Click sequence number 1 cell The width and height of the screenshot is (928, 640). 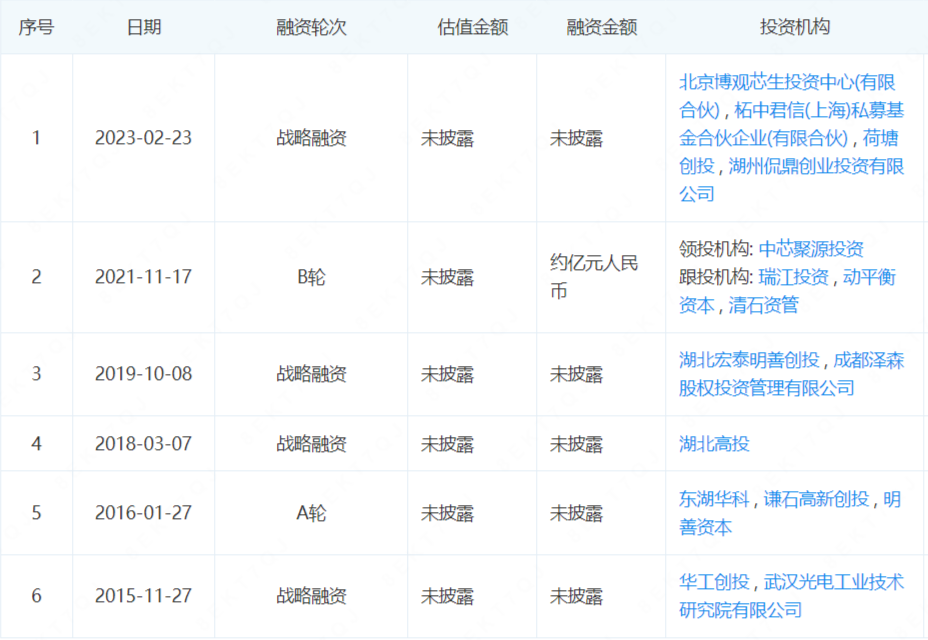click(36, 138)
